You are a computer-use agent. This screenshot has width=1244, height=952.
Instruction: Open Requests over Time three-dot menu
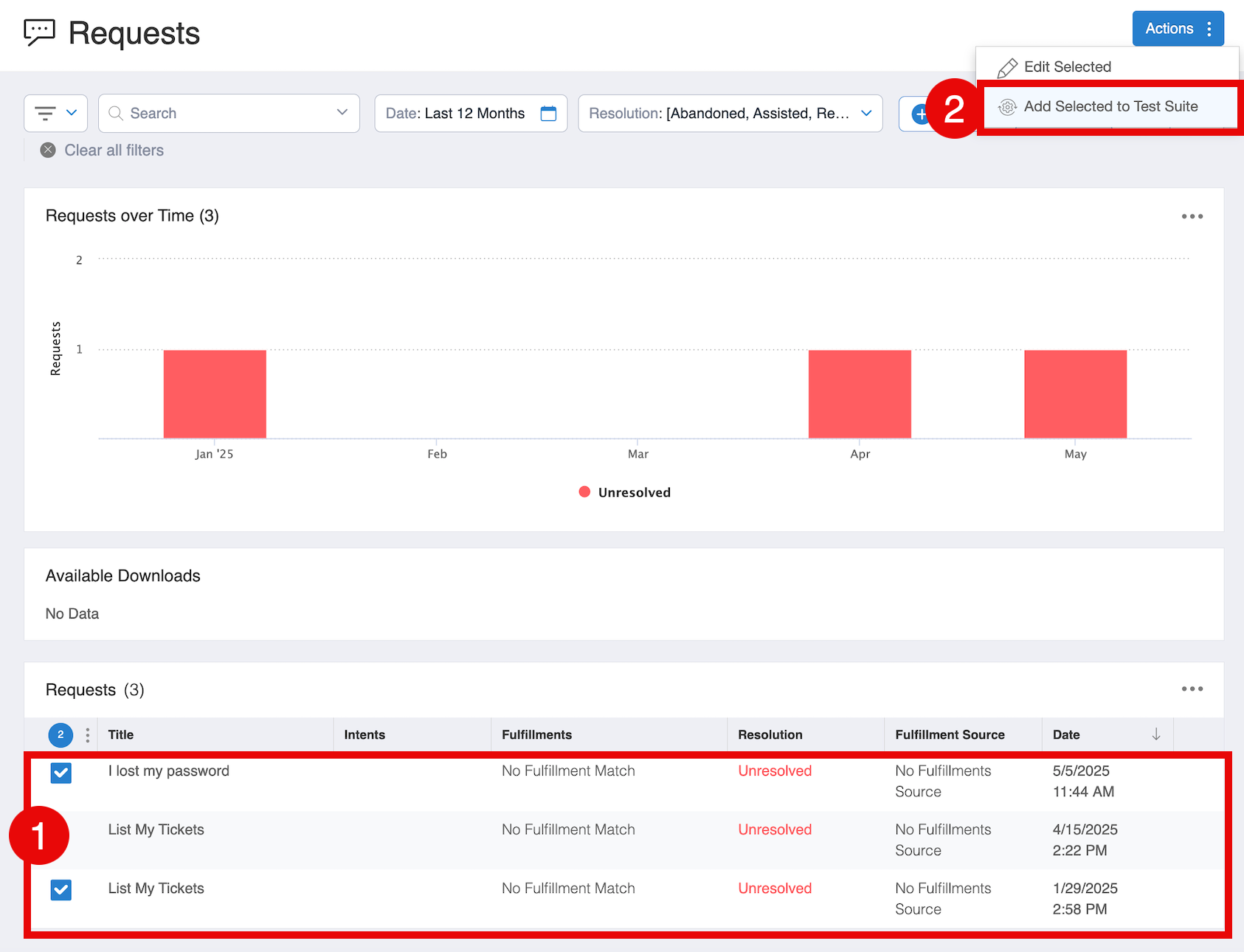point(1192,216)
